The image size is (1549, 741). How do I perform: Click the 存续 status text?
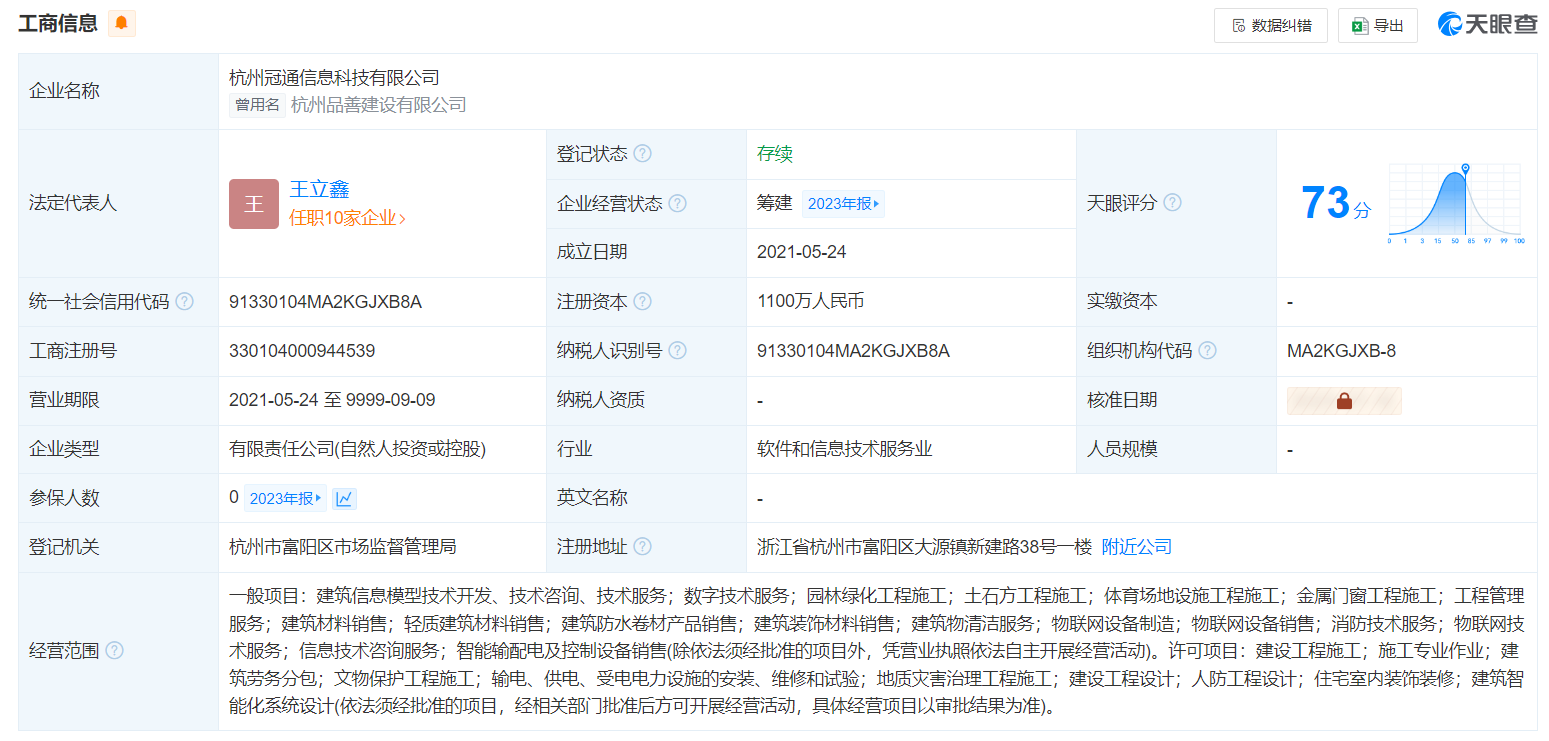(775, 154)
